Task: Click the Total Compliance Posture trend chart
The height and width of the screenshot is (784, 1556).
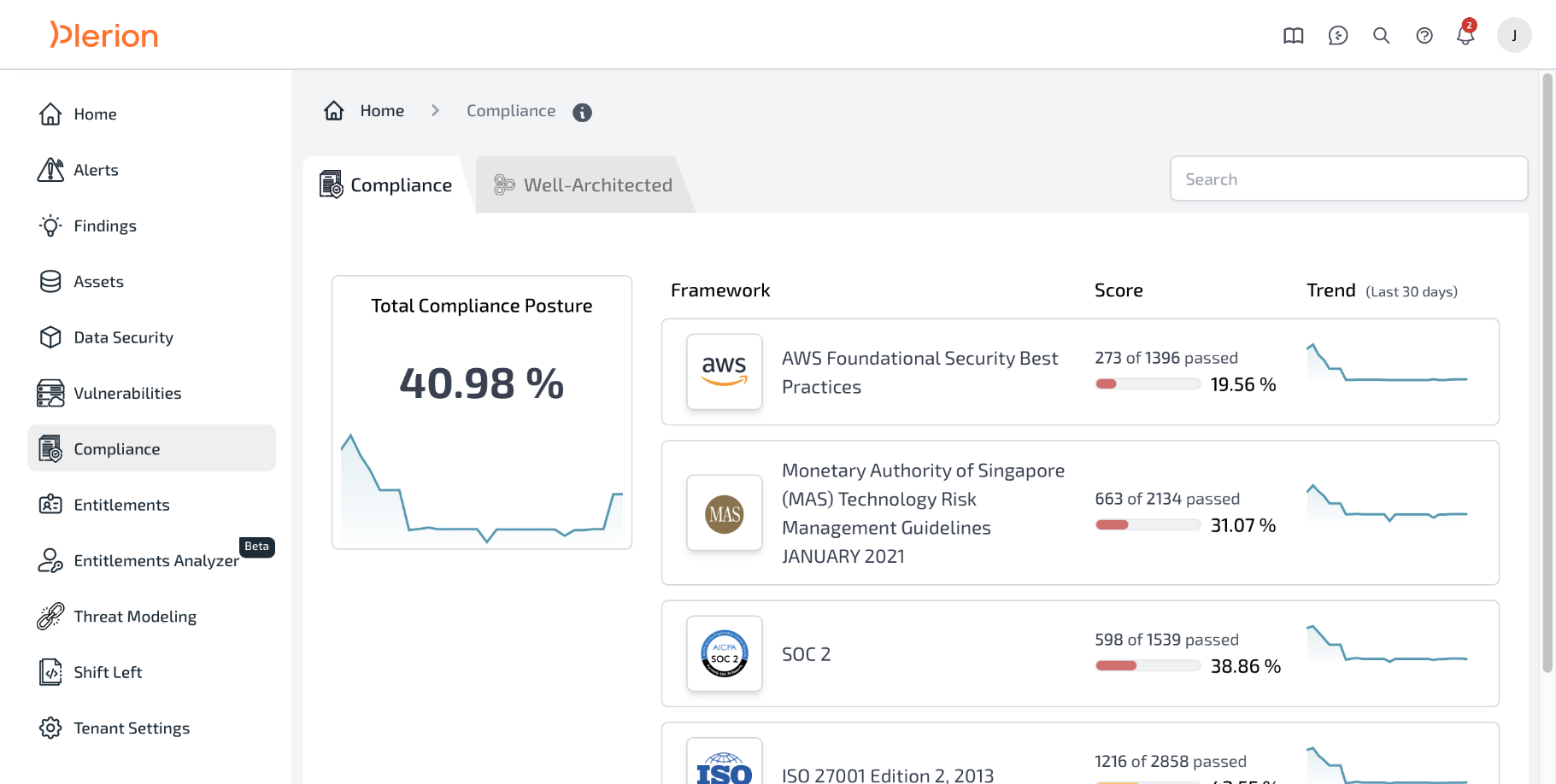Action: (x=482, y=488)
